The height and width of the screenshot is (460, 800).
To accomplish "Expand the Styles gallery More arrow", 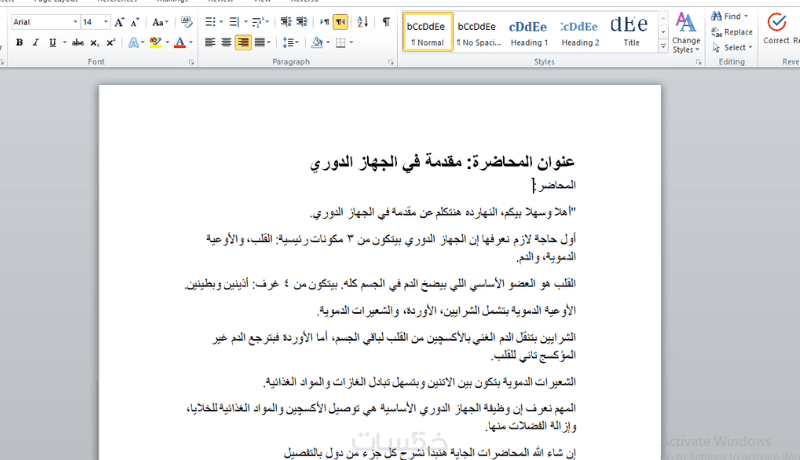I will pyautogui.click(x=663, y=46).
